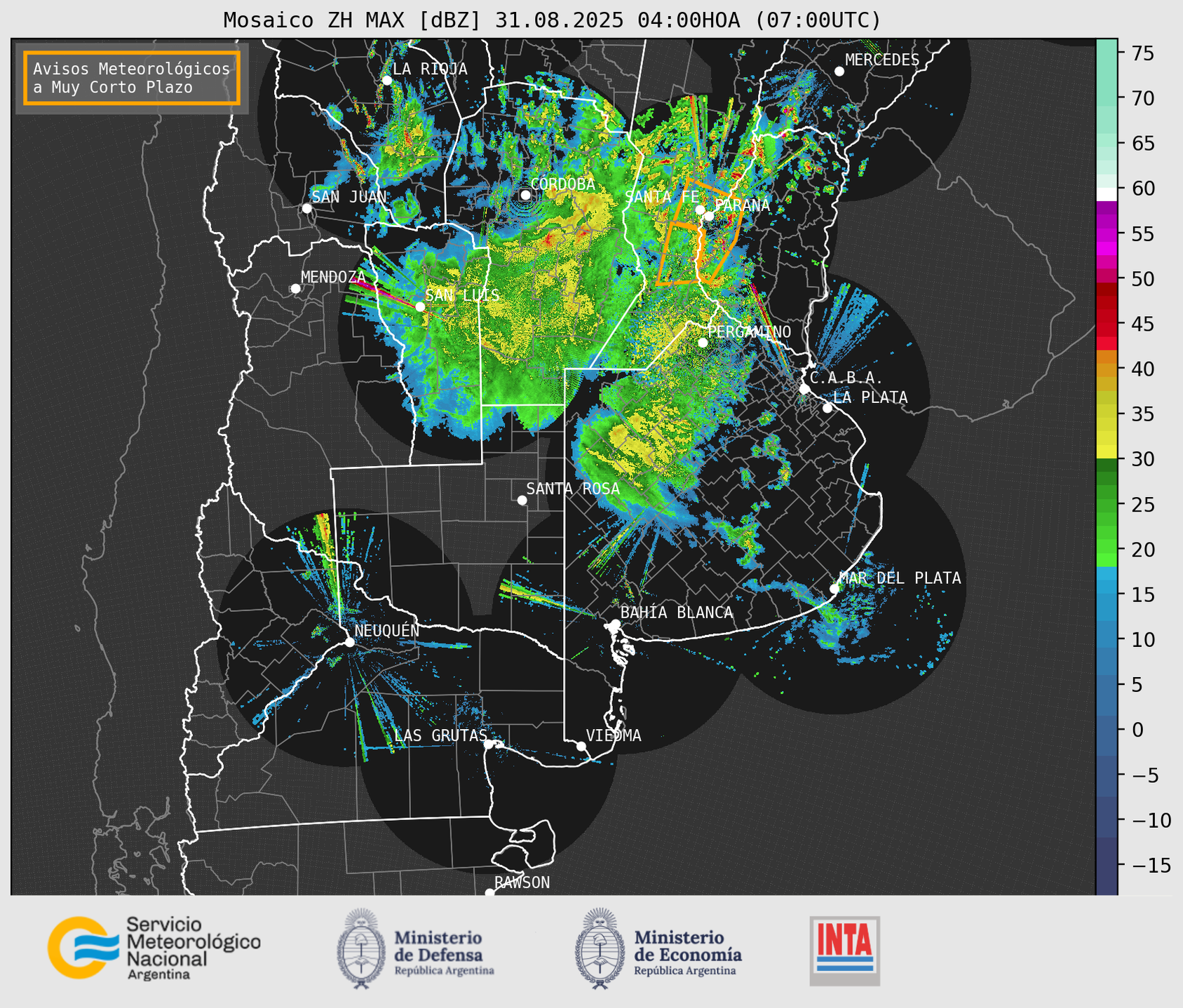Select the San Luis city marker dot
Viewport: 1183px width, 1008px height.
(420, 306)
